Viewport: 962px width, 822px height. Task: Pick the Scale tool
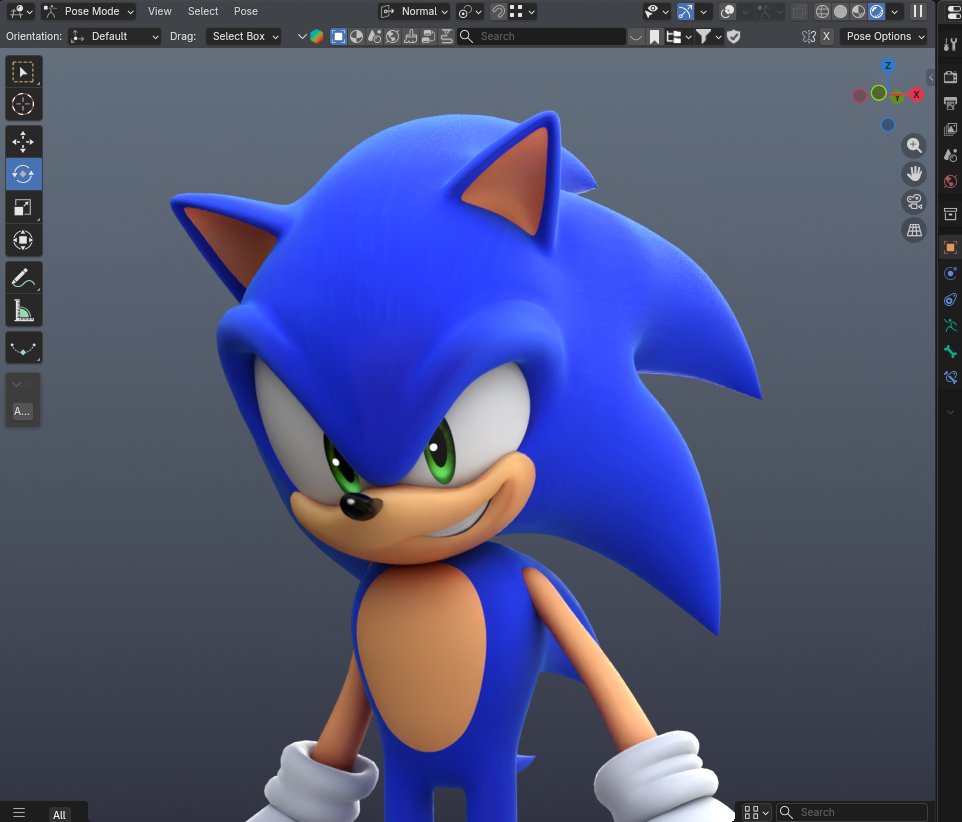click(23, 207)
